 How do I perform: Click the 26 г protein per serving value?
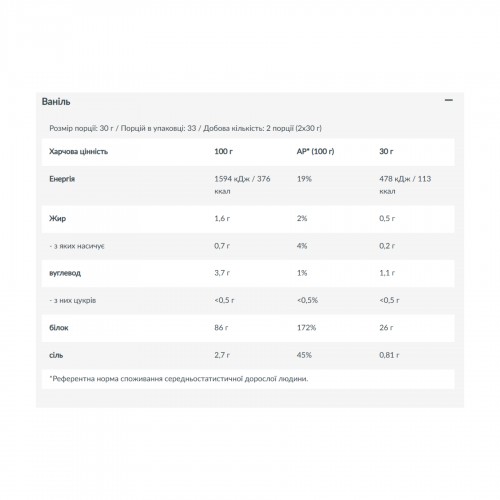click(x=386, y=328)
